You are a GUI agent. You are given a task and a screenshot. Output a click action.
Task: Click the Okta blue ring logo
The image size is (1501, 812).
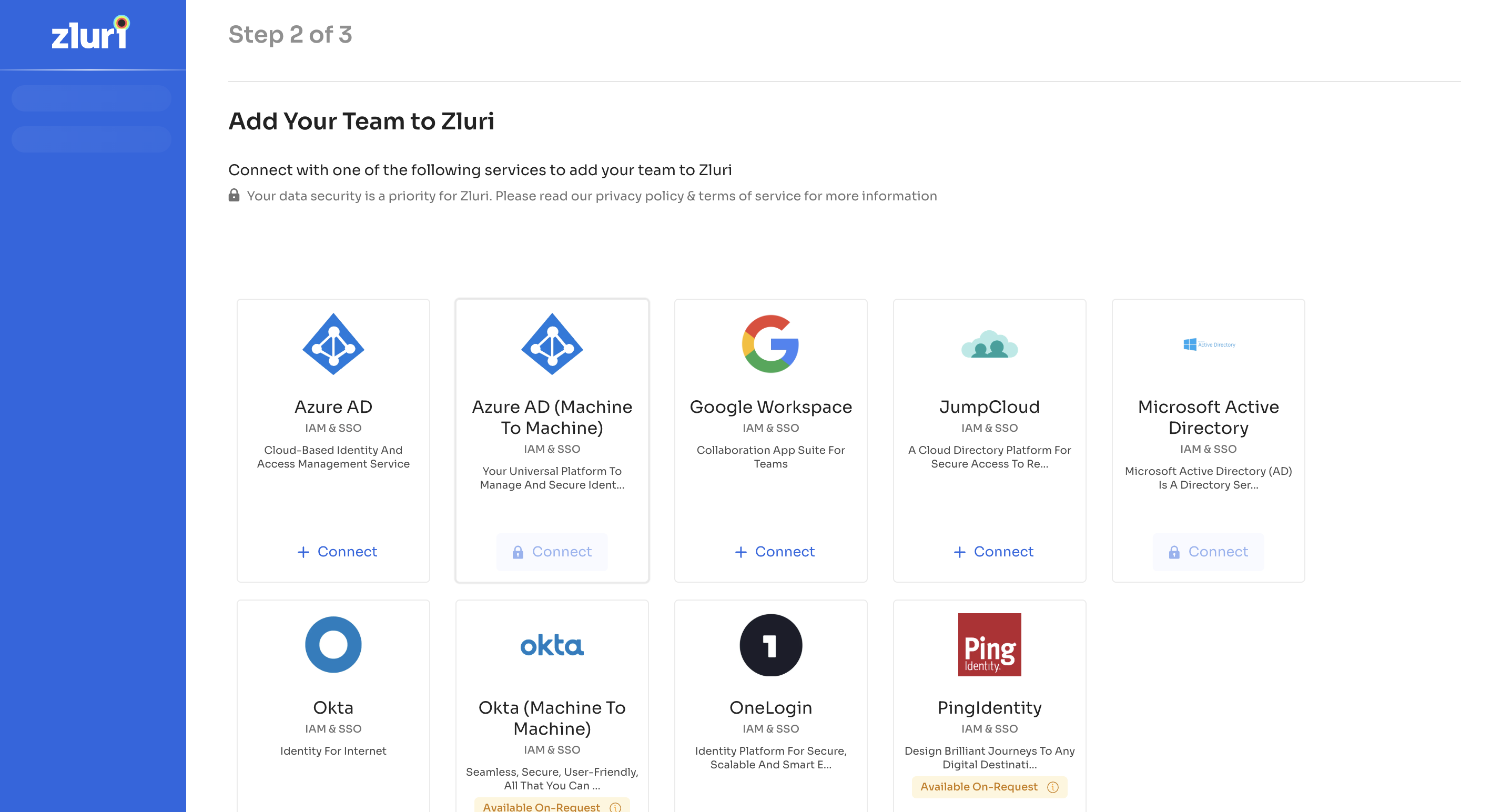pyautogui.click(x=333, y=644)
